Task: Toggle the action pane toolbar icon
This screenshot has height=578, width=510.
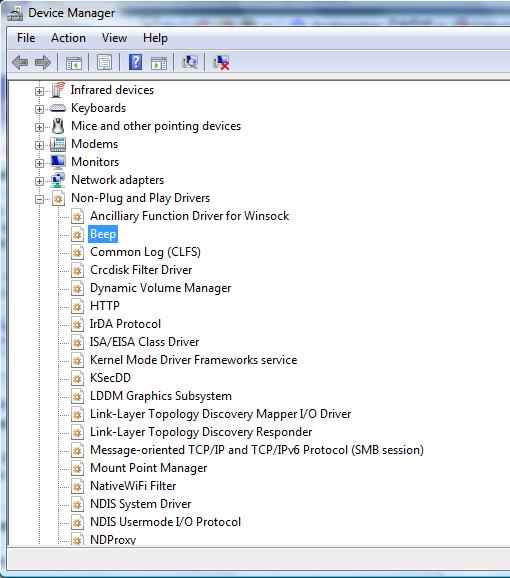Action: (x=159, y=63)
